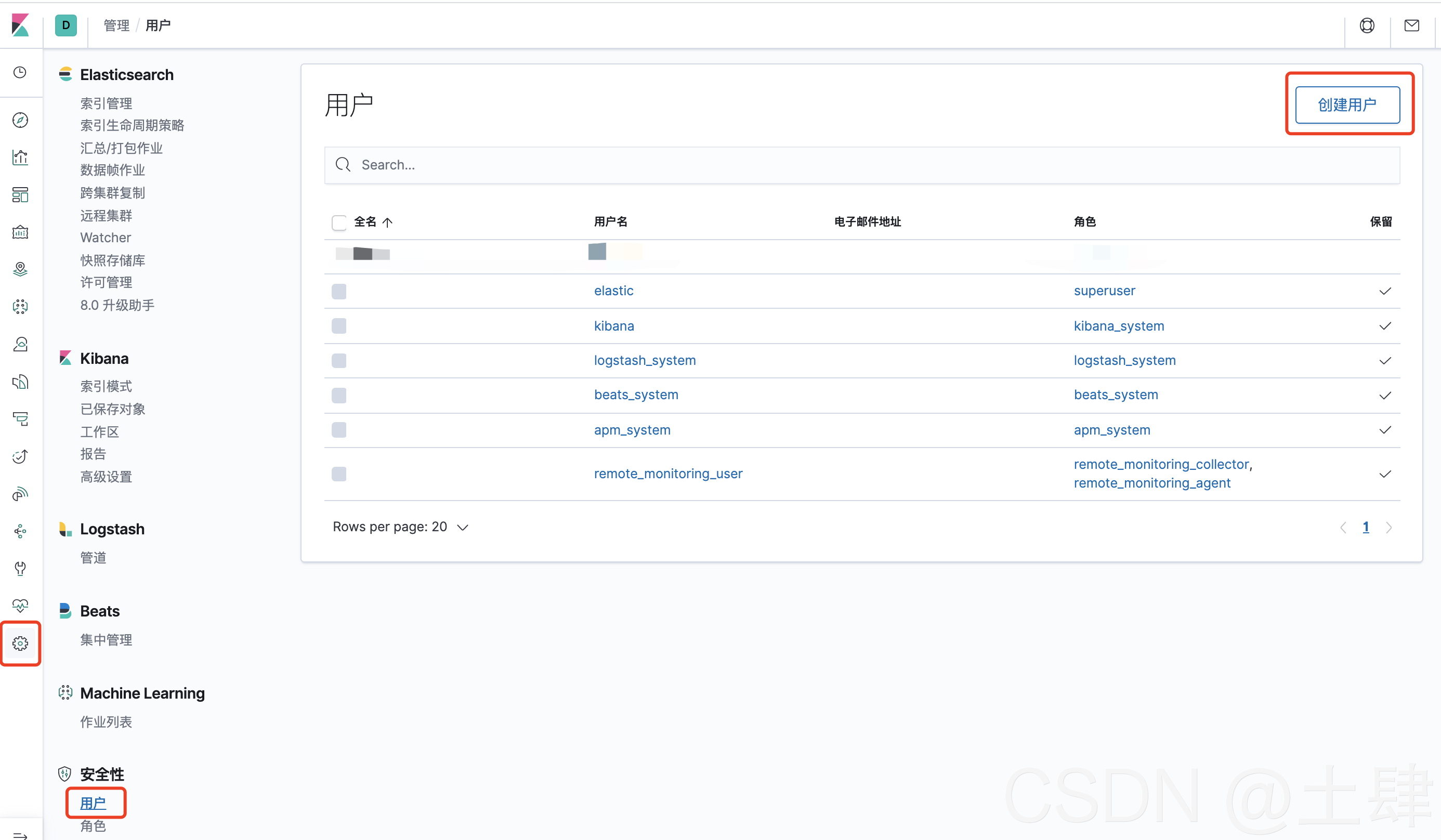Open the help menu icon
Image resolution: width=1441 pixels, height=840 pixels.
pyautogui.click(x=1367, y=25)
